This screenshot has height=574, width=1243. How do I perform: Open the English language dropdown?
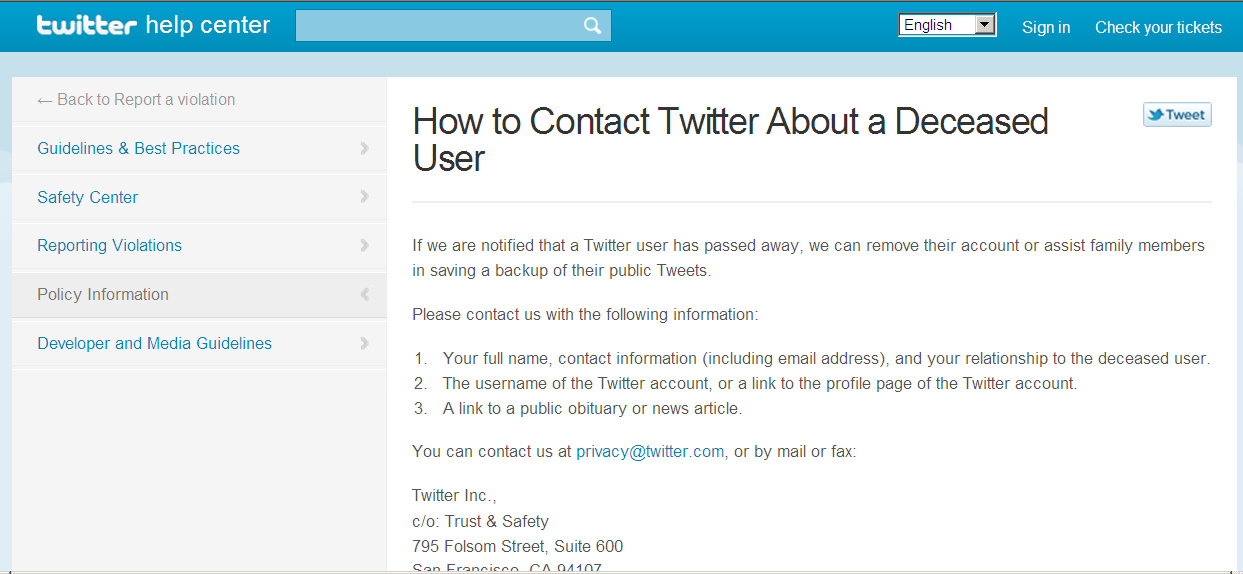pos(947,26)
